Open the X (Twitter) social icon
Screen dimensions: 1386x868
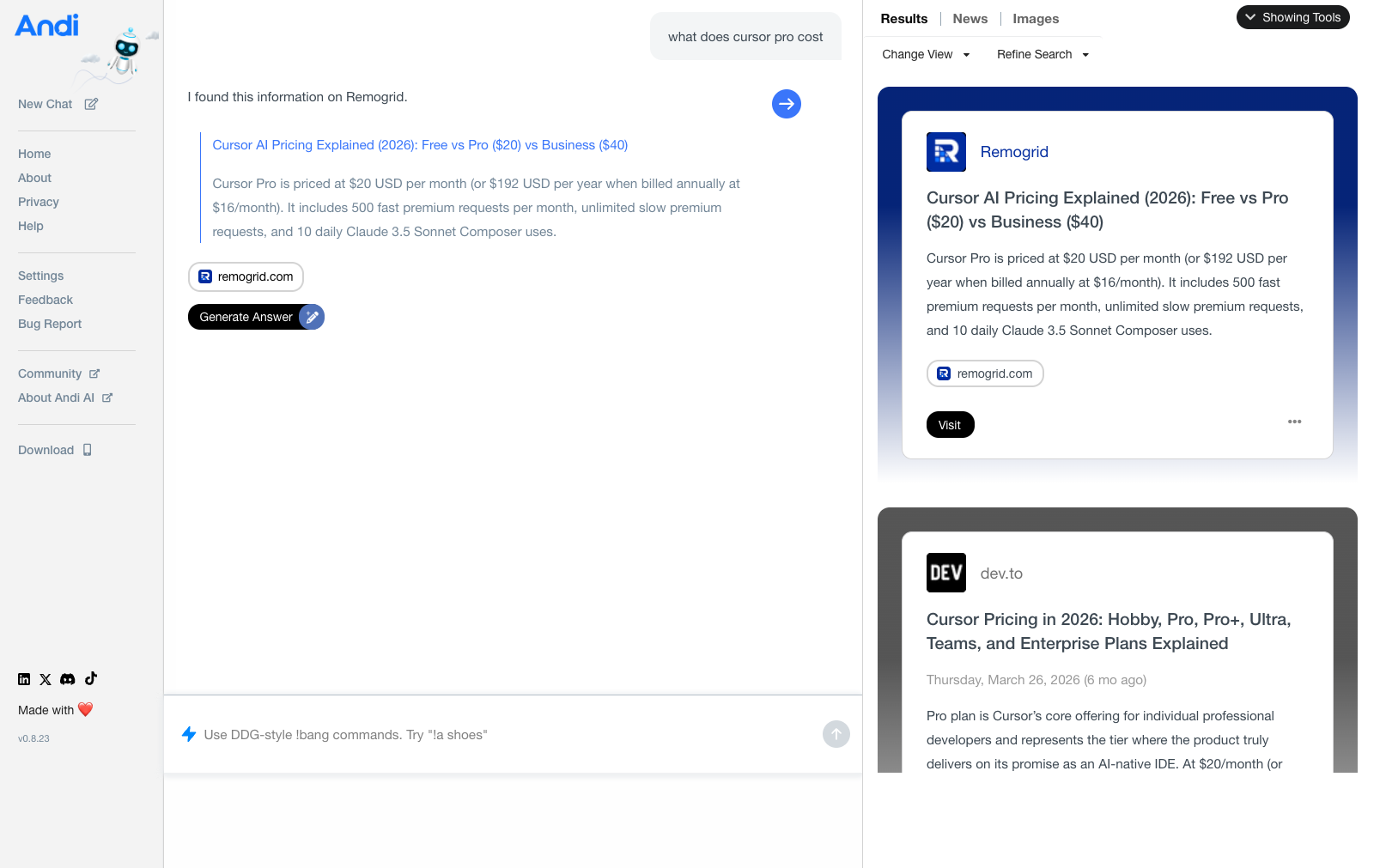(46, 679)
